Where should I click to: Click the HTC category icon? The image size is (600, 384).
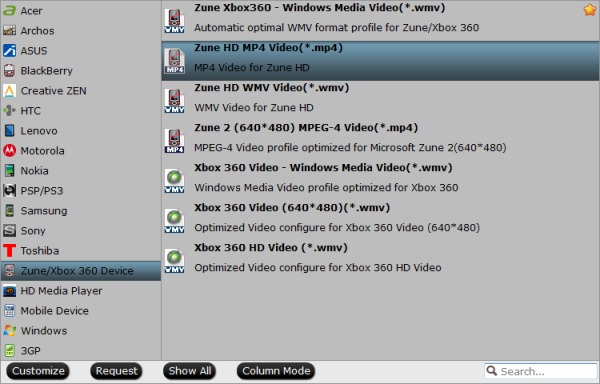9,111
